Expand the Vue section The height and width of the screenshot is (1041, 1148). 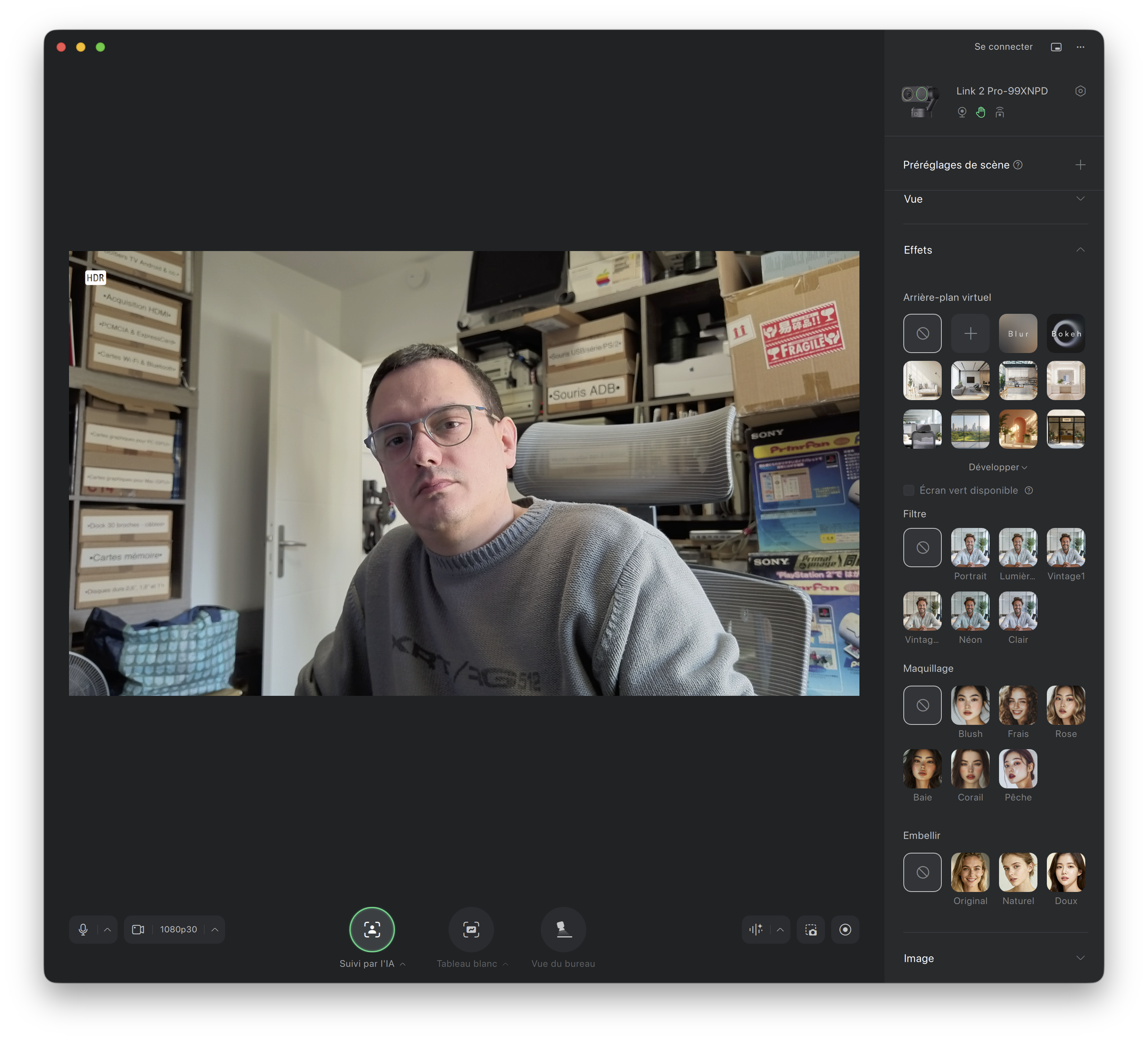point(1080,199)
